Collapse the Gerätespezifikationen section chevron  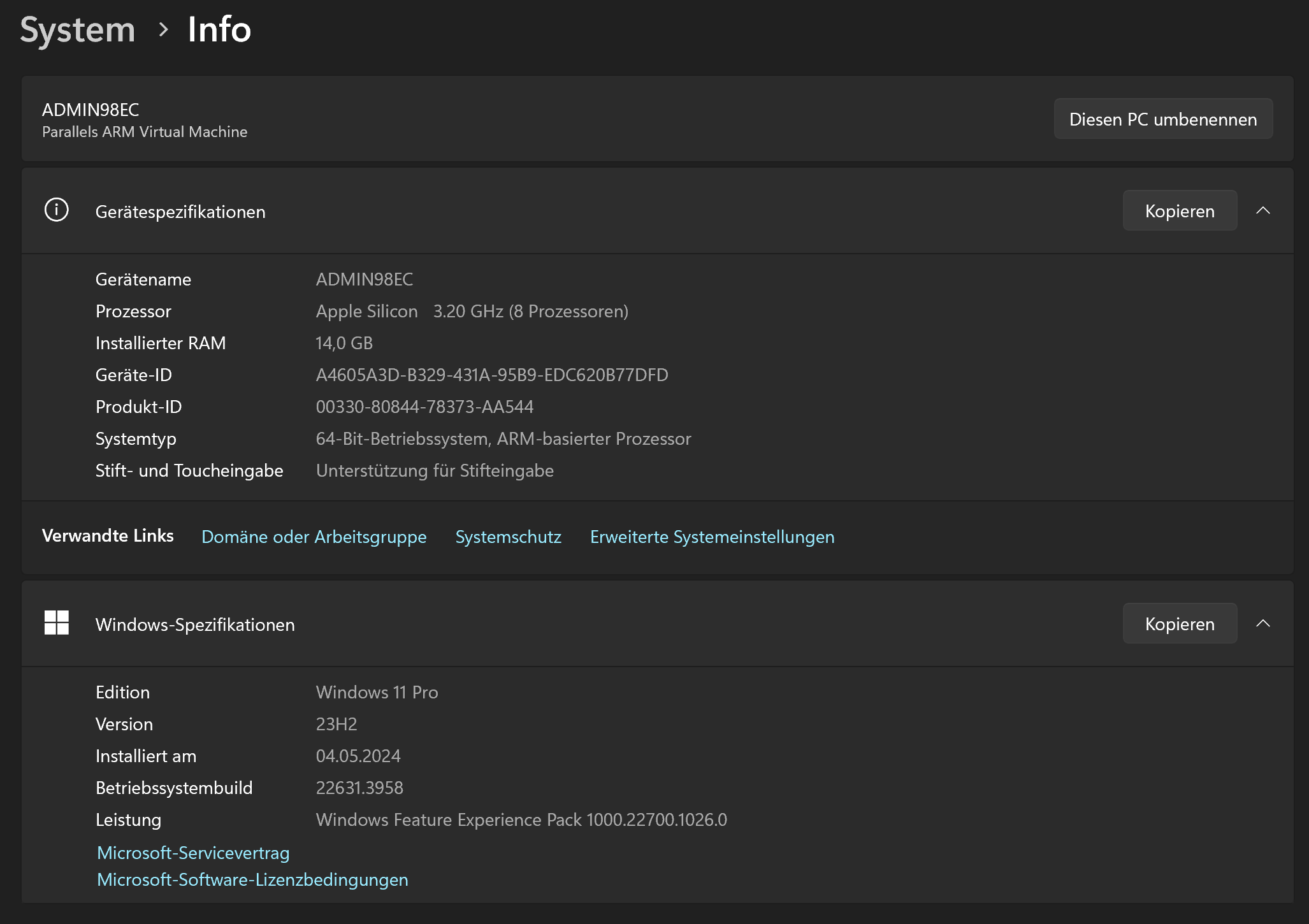pos(1263,210)
